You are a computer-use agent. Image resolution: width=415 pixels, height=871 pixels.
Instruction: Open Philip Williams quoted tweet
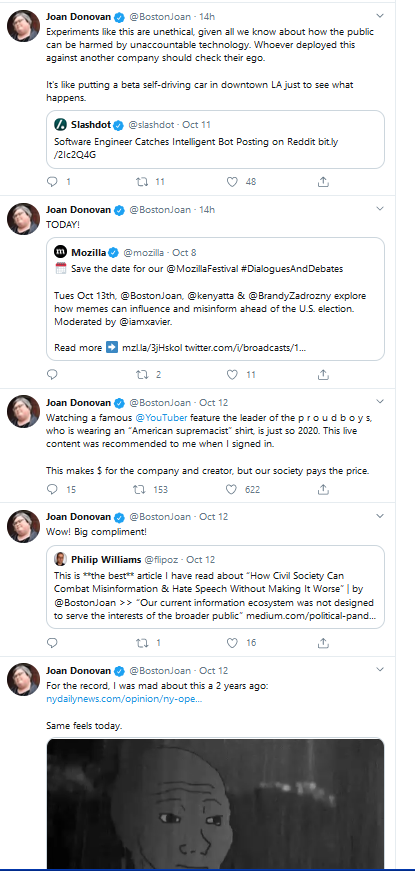click(215, 587)
